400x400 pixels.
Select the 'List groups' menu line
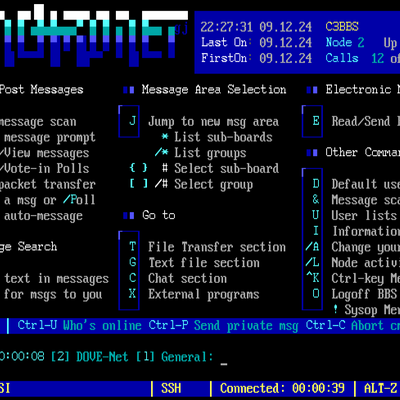coord(200,153)
